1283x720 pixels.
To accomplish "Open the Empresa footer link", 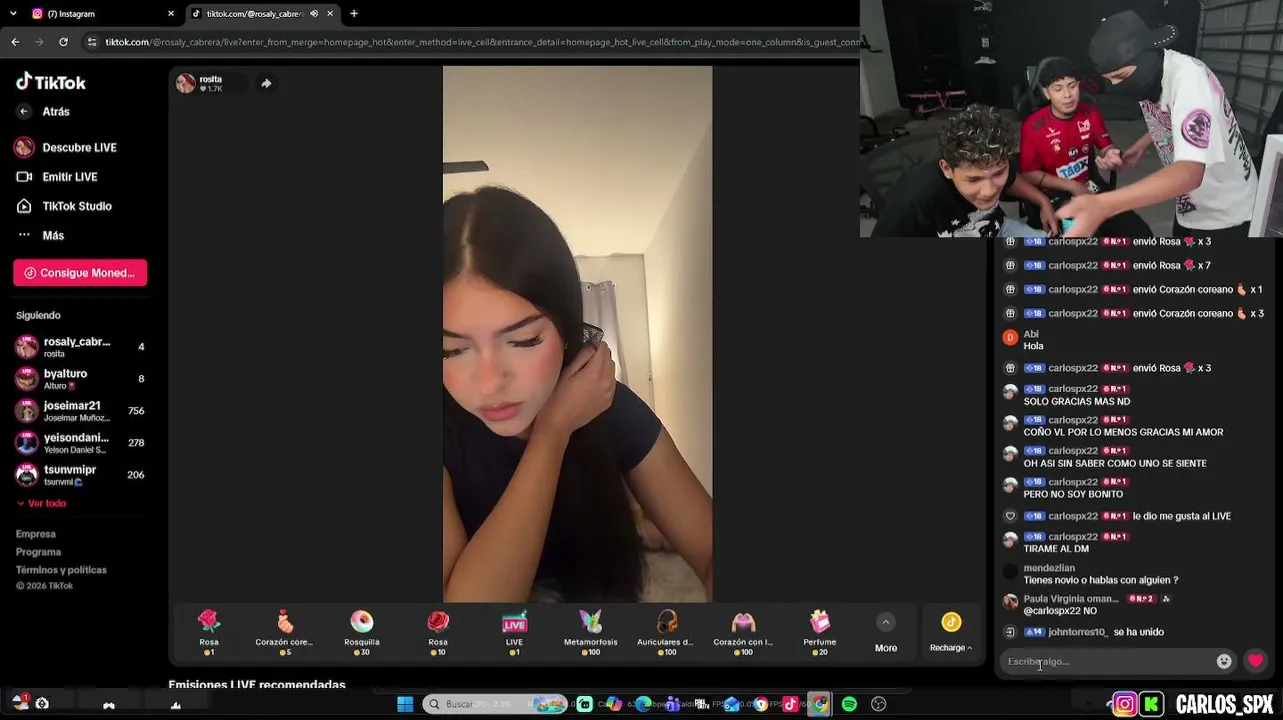I will pos(36,534).
